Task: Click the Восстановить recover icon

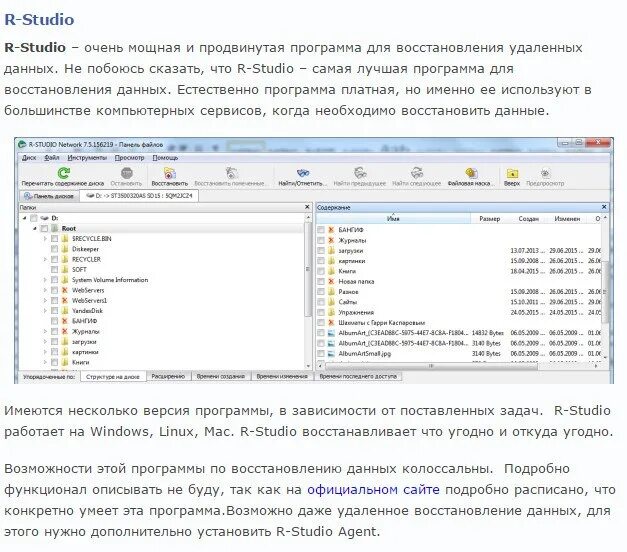Action: click(170, 173)
